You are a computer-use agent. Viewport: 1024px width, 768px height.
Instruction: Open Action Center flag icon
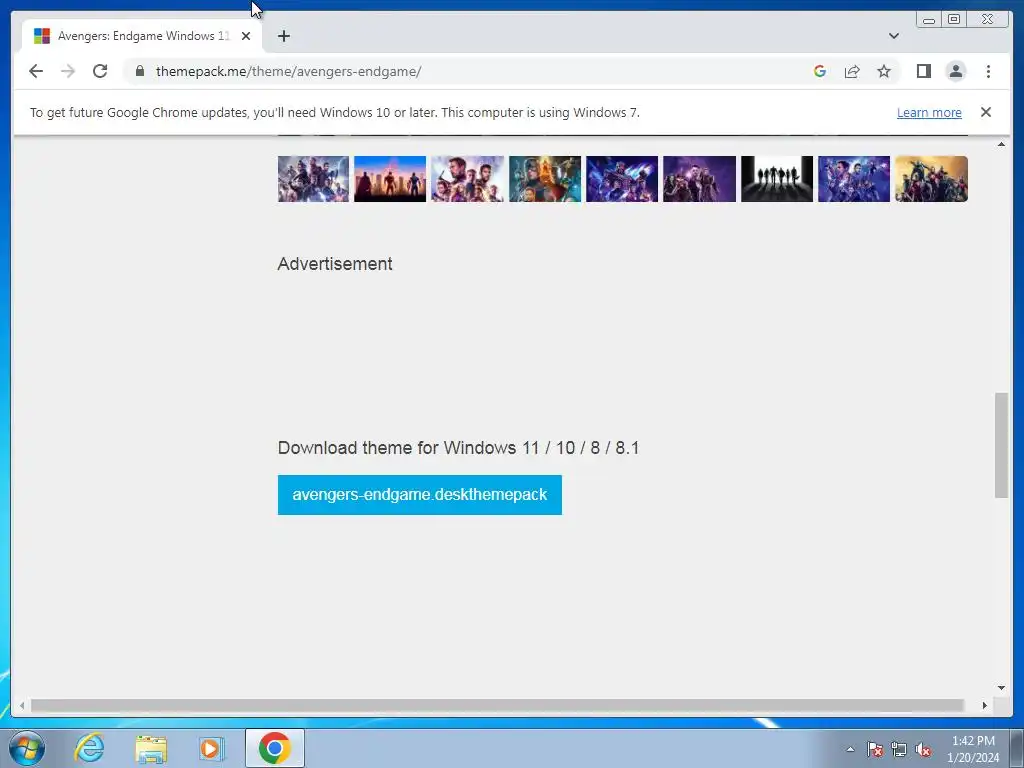[875, 749]
